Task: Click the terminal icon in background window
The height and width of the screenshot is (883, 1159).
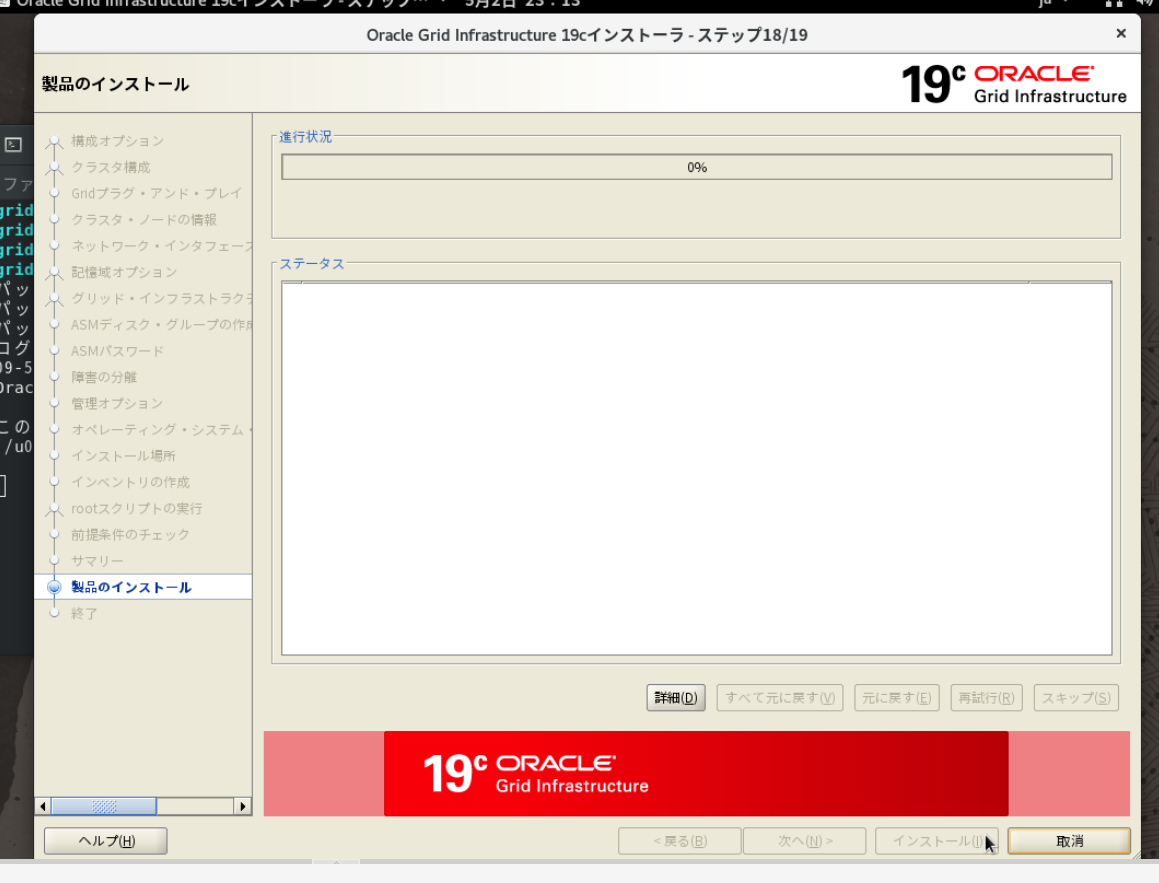Action: [x=13, y=145]
